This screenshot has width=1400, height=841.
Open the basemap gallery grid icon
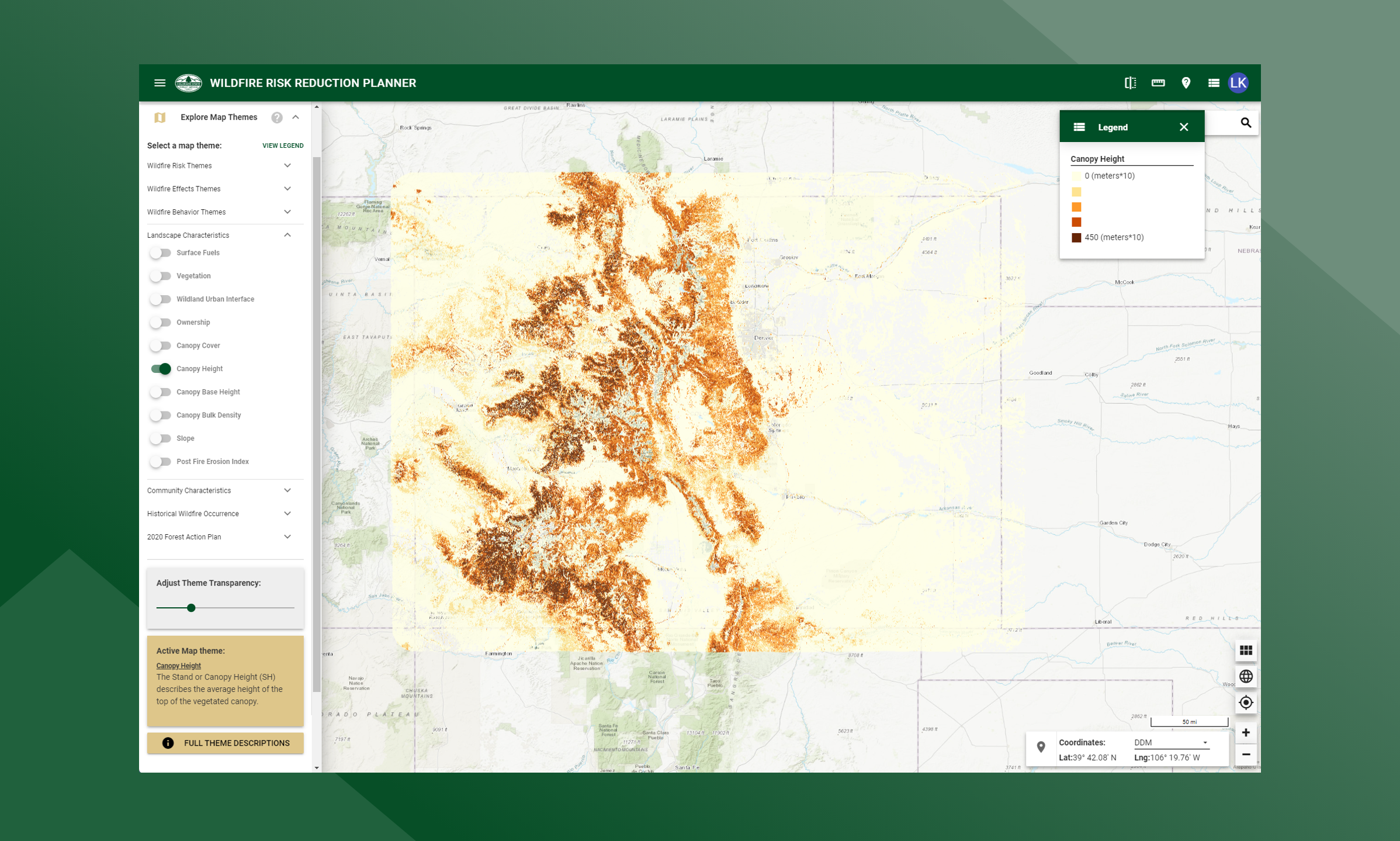click(1246, 650)
